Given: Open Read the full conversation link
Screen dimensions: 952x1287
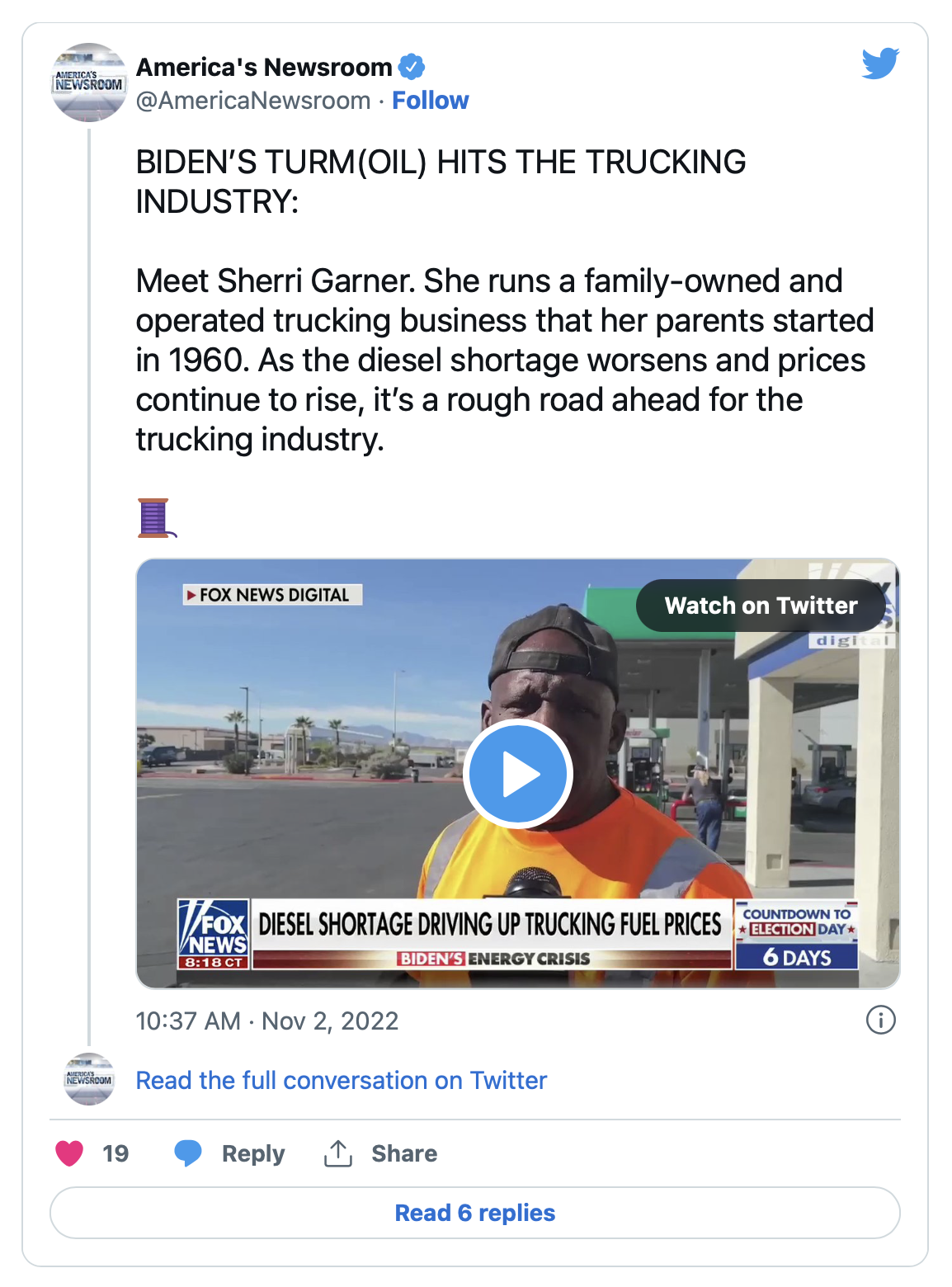Looking at the screenshot, I should [x=341, y=1080].
